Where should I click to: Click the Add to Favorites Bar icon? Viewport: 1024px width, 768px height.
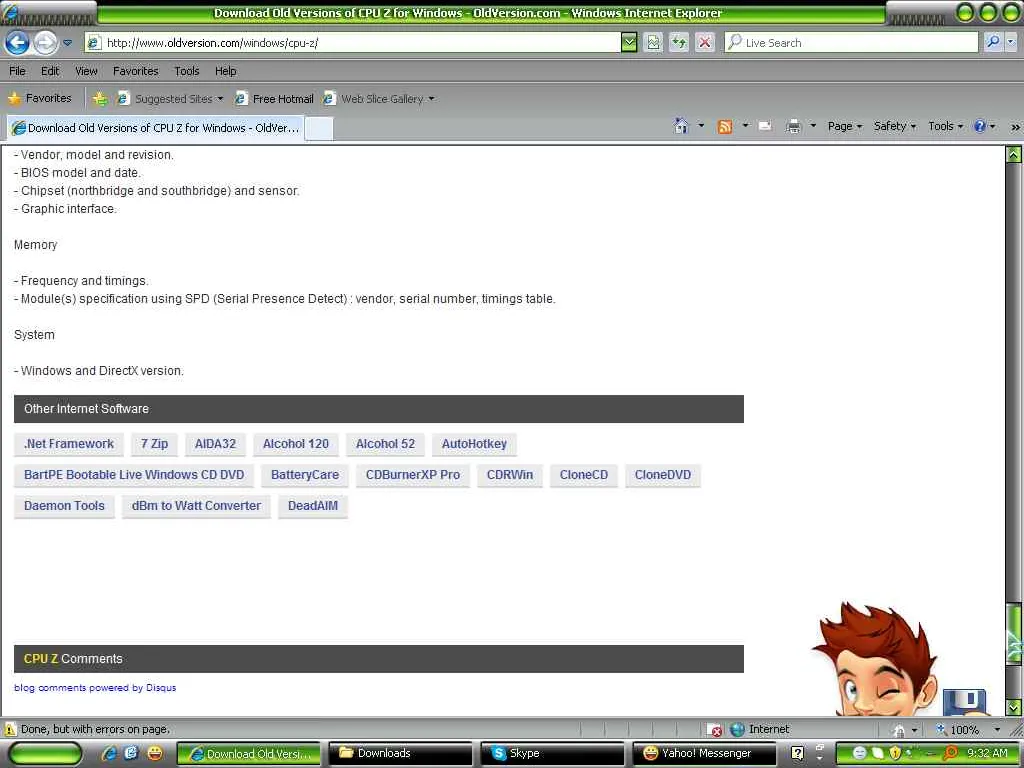pyautogui.click(x=100, y=99)
